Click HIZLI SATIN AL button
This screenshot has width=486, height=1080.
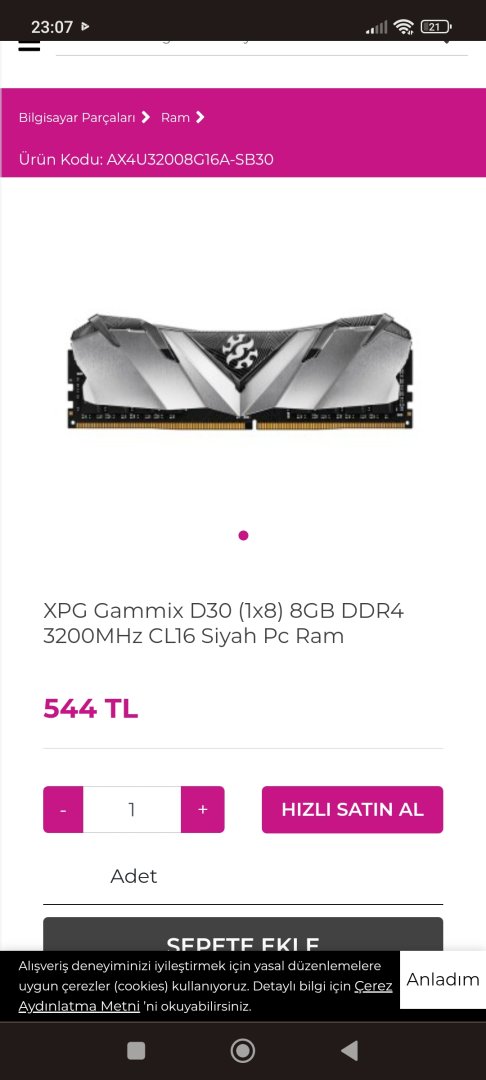tap(352, 809)
